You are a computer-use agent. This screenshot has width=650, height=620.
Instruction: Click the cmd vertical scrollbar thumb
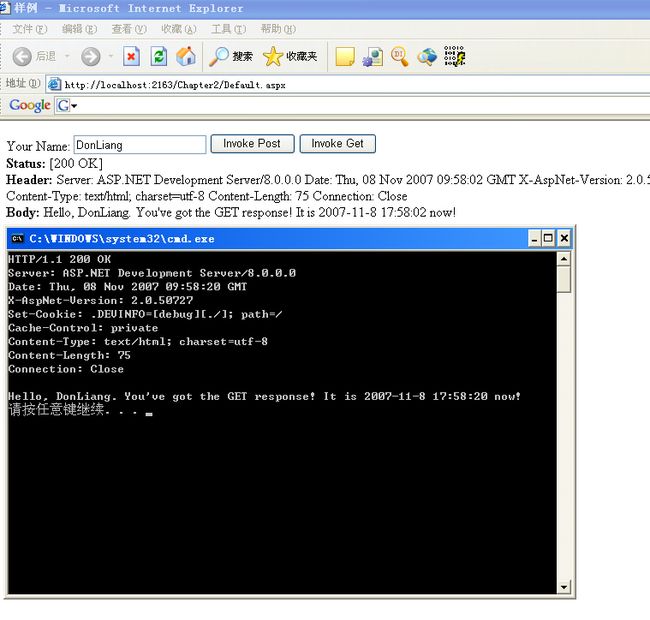click(x=564, y=280)
